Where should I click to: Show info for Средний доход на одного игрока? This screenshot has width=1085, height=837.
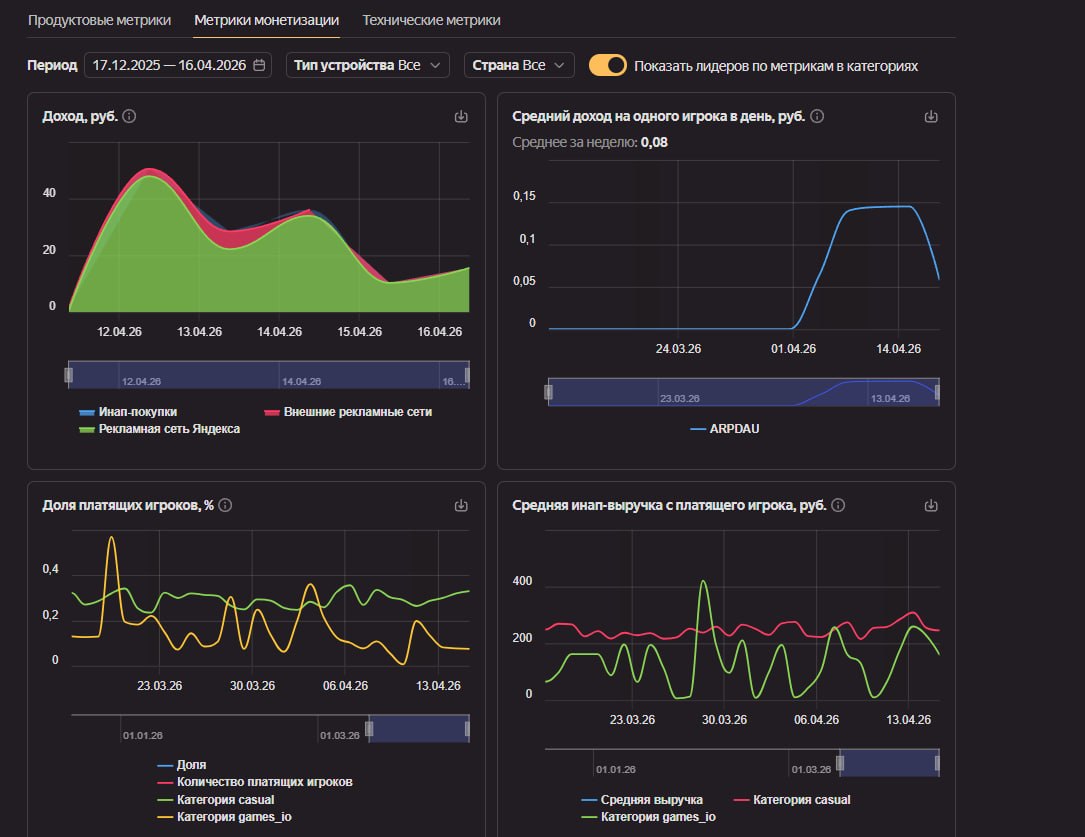[817, 116]
